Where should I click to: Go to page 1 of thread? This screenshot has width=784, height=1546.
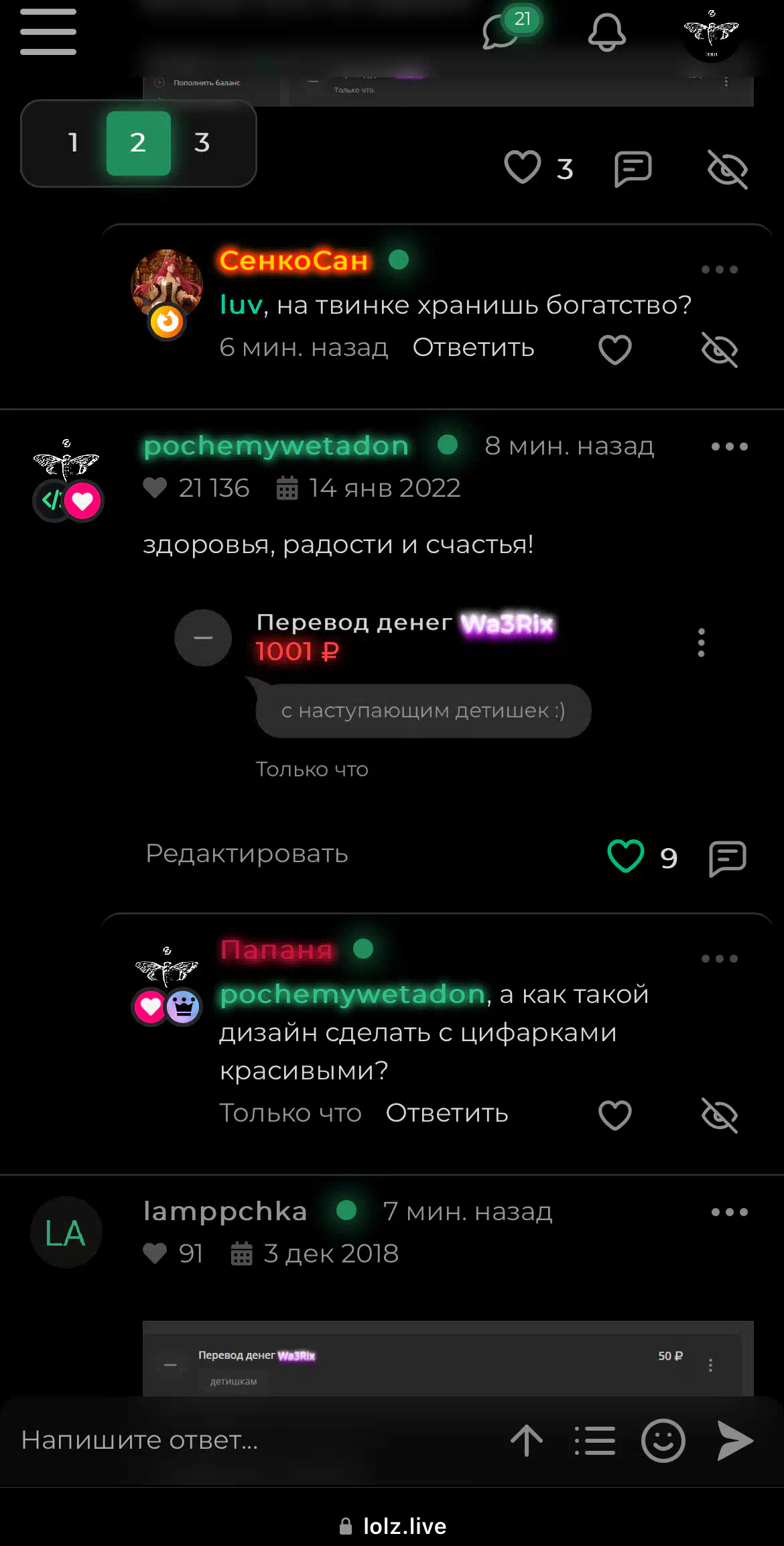tap(73, 143)
